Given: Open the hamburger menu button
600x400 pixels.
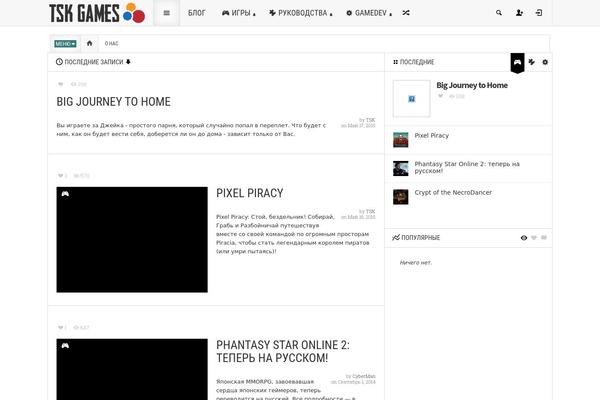Looking at the screenshot, I should (166, 13).
